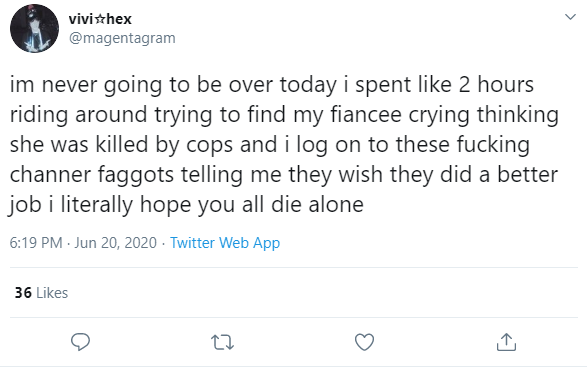Click the bold number 36 count
Image resolution: width=587 pixels, height=369 pixels.
pos(23,293)
